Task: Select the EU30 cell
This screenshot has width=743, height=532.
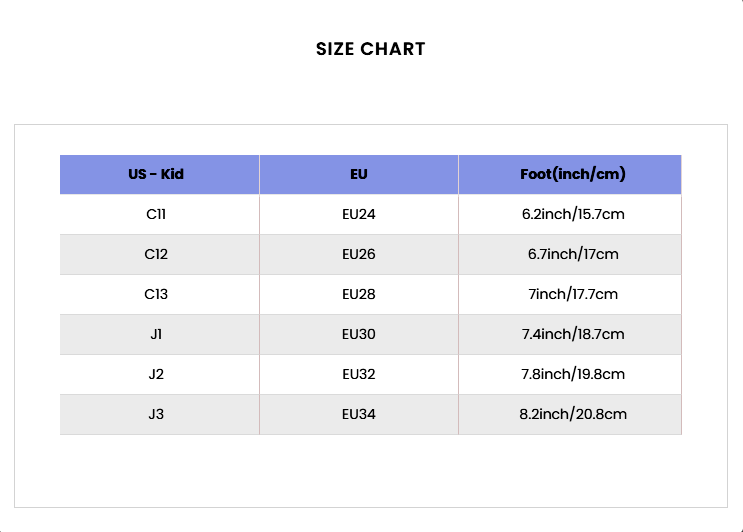Action: coord(359,334)
